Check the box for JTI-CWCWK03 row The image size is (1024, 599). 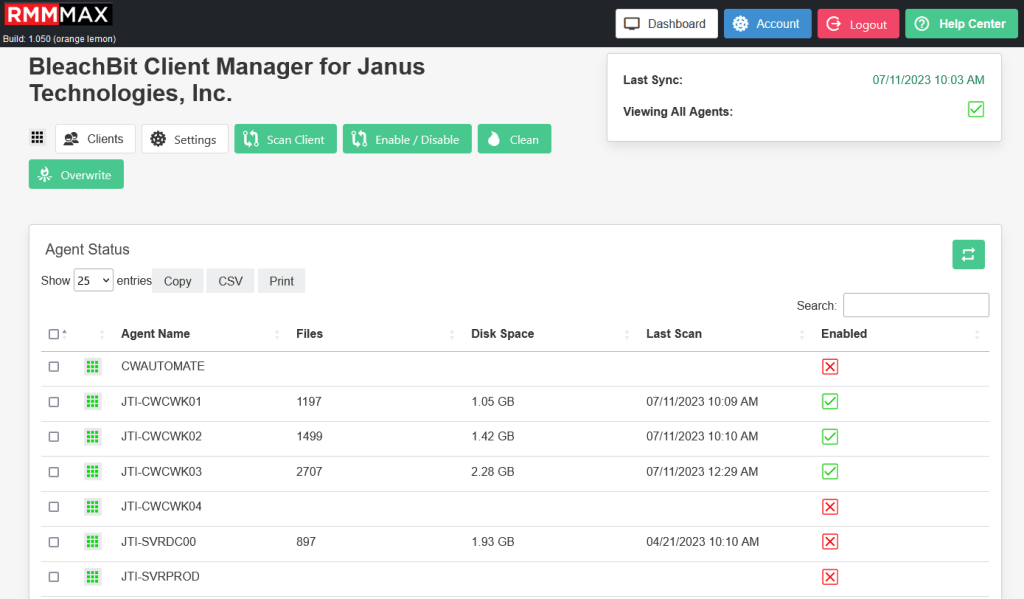[54, 472]
